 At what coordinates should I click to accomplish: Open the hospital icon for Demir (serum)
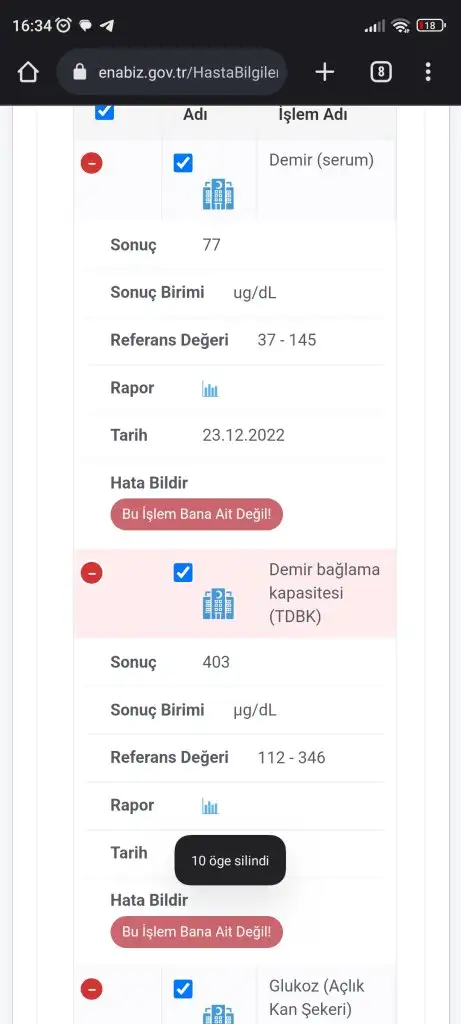218,194
